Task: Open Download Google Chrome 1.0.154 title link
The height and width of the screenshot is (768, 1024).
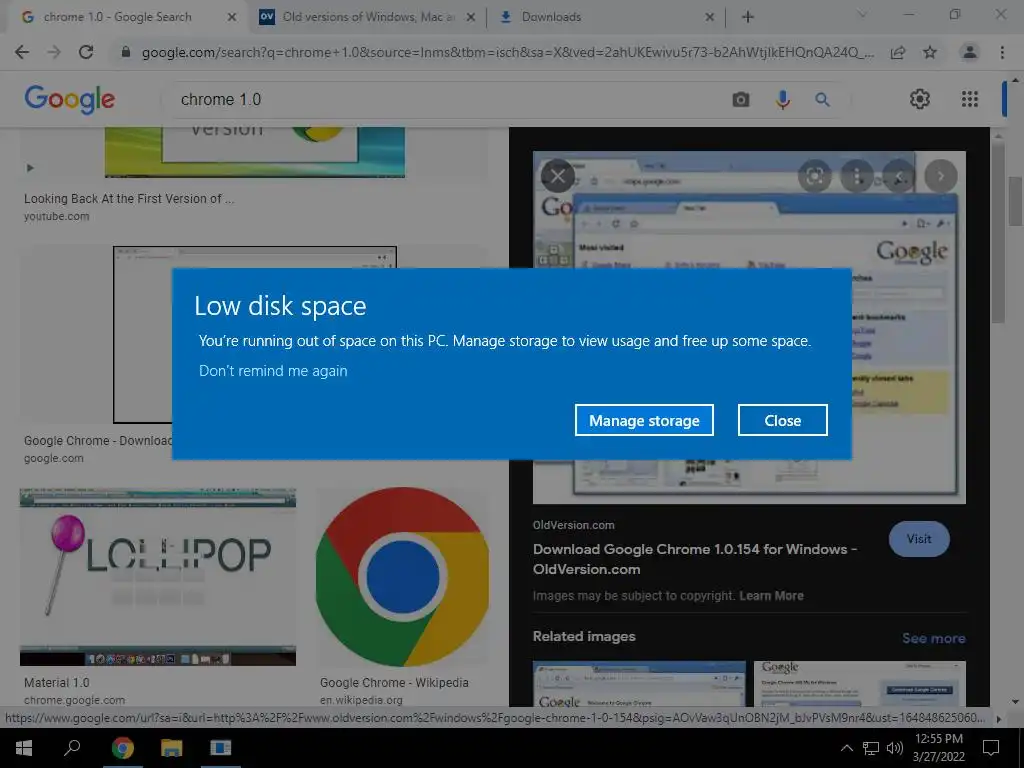Action: pyautogui.click(x=694, y=559)
